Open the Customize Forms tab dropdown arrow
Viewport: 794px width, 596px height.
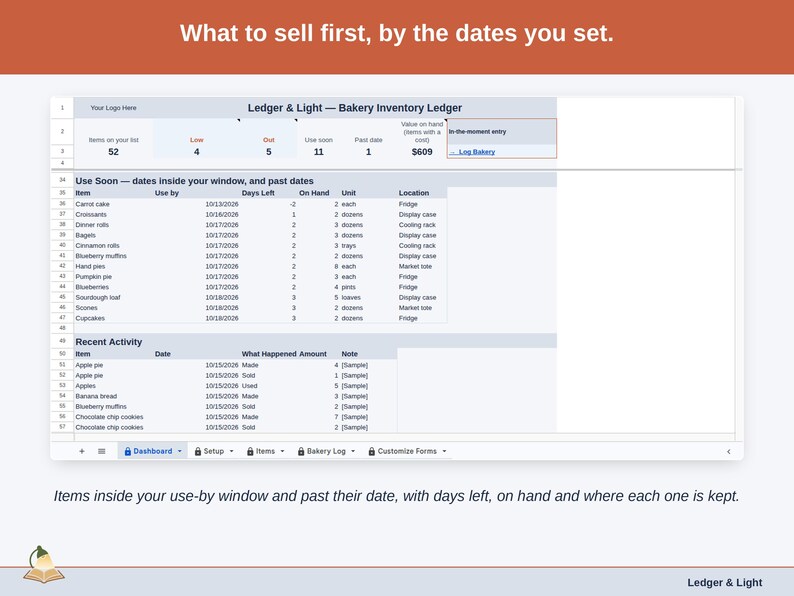(444, 451)
